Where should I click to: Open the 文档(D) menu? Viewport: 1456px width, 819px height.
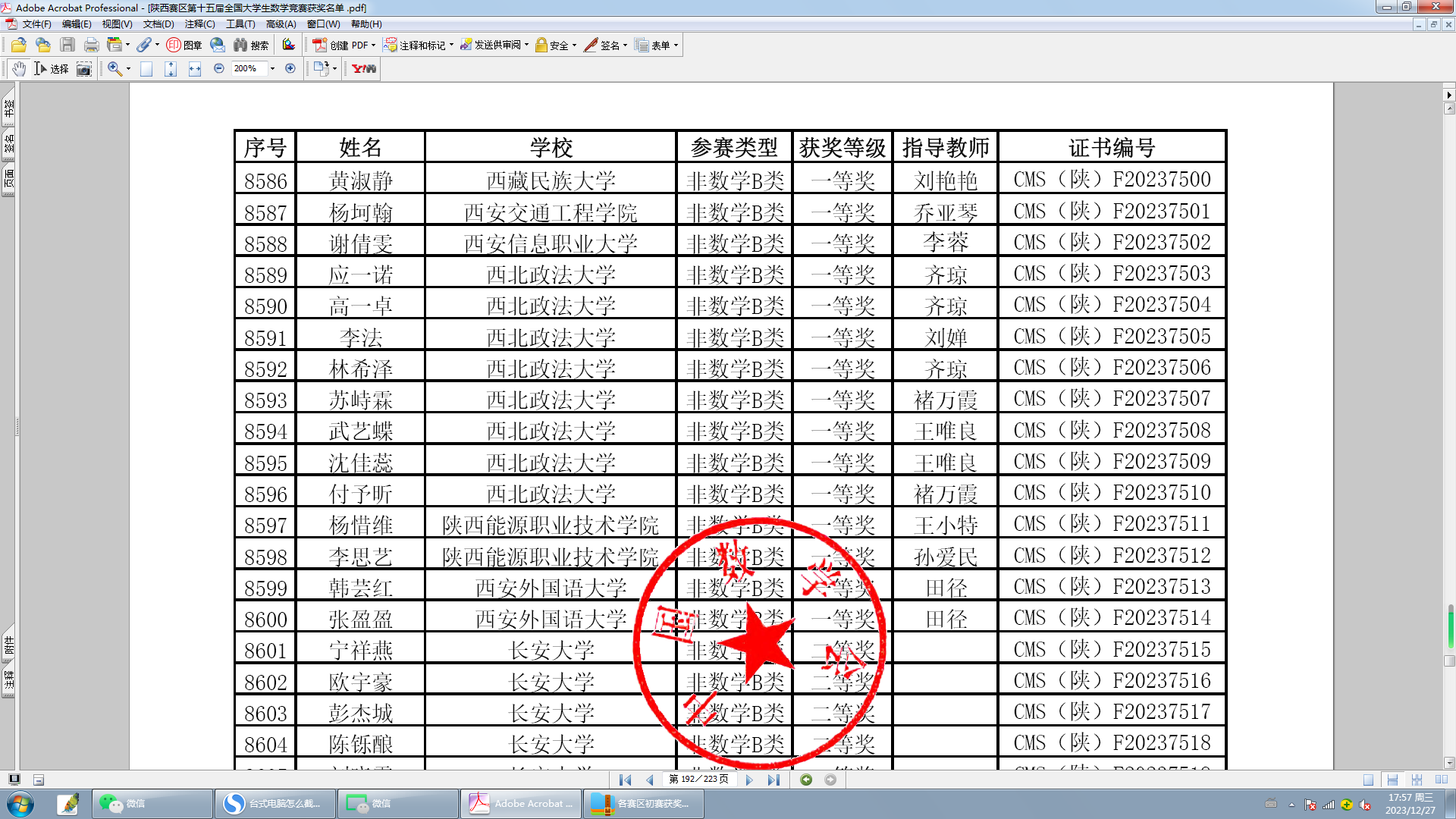pyautogui.click(x=158, y=24)
